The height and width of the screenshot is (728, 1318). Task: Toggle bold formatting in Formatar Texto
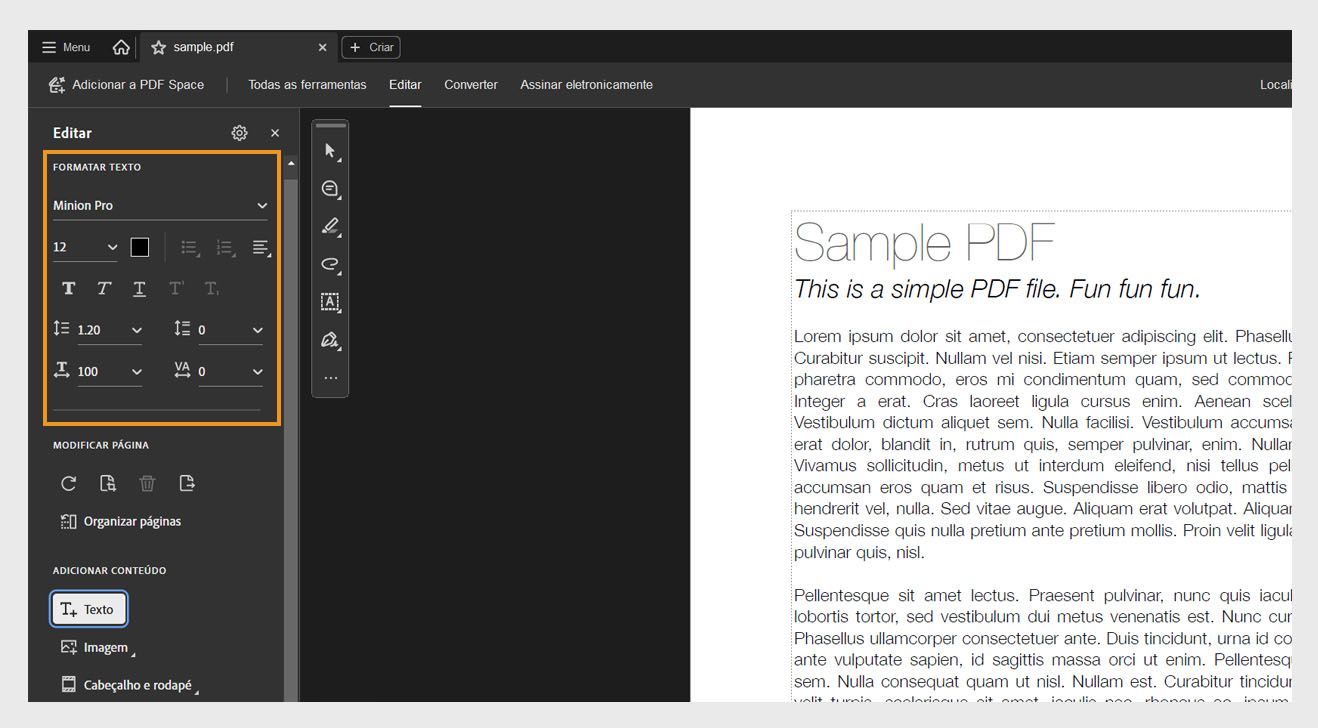click(x=68, y=288)
